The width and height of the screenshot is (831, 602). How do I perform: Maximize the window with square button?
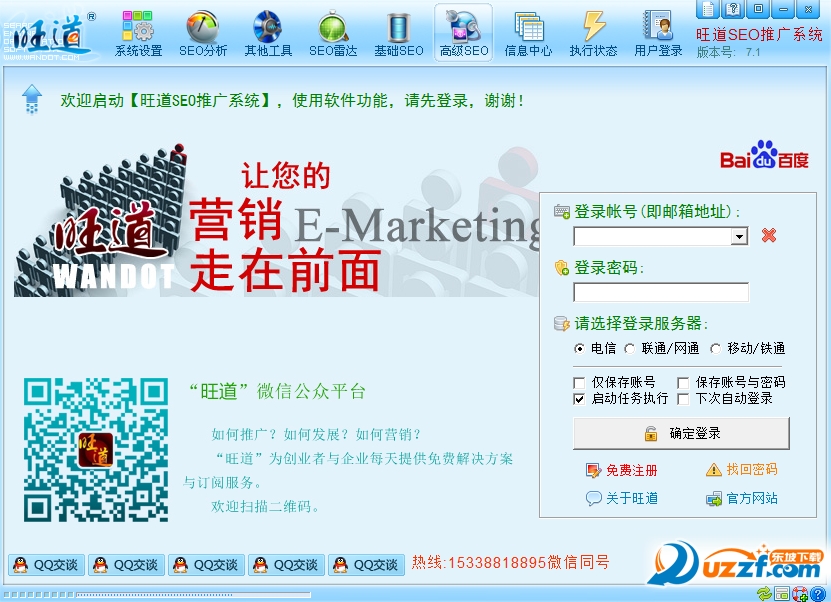(758, 9)
